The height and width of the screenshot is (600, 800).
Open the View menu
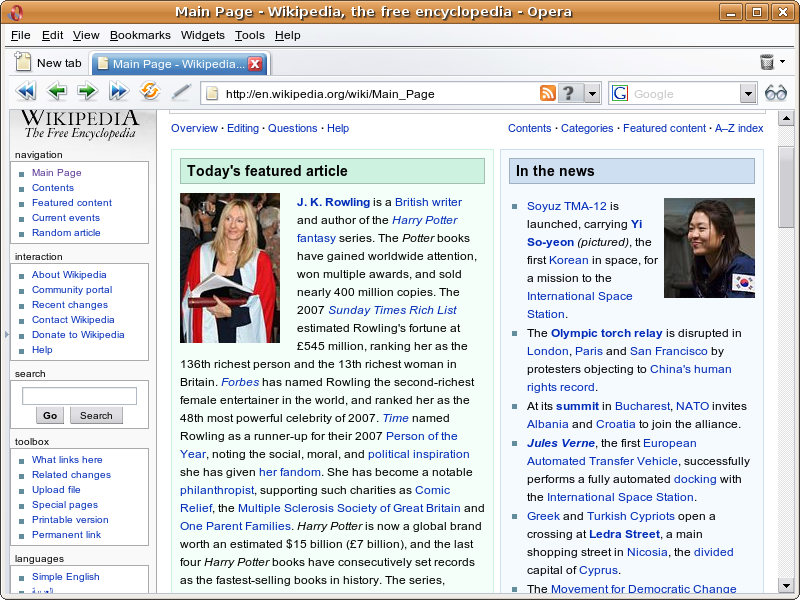[x=86, y=35]
